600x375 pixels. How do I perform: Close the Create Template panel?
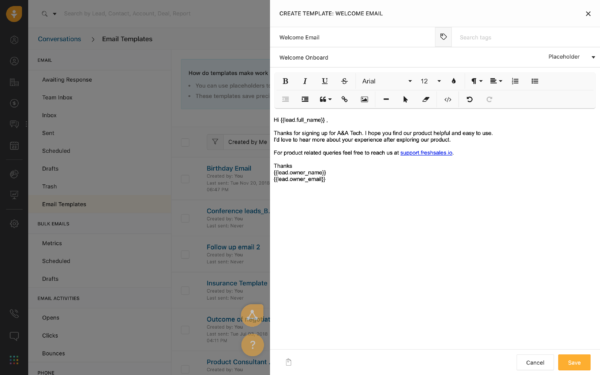tap(588, 14)
